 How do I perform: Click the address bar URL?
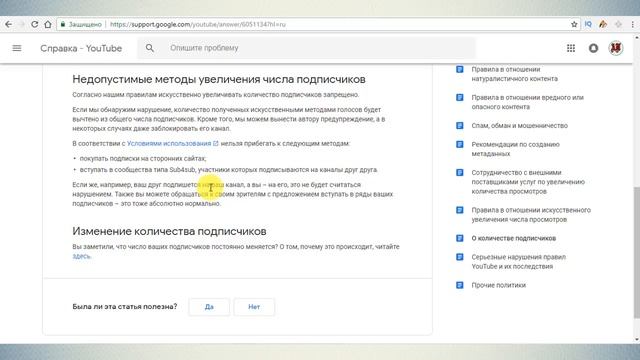pos(198,24)
